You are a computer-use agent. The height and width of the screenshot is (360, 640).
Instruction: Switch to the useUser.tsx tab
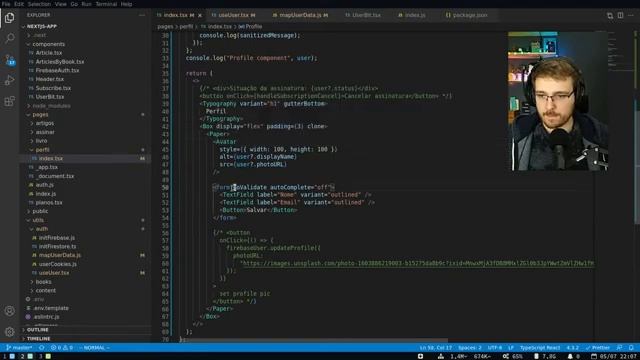pos(233,16)
